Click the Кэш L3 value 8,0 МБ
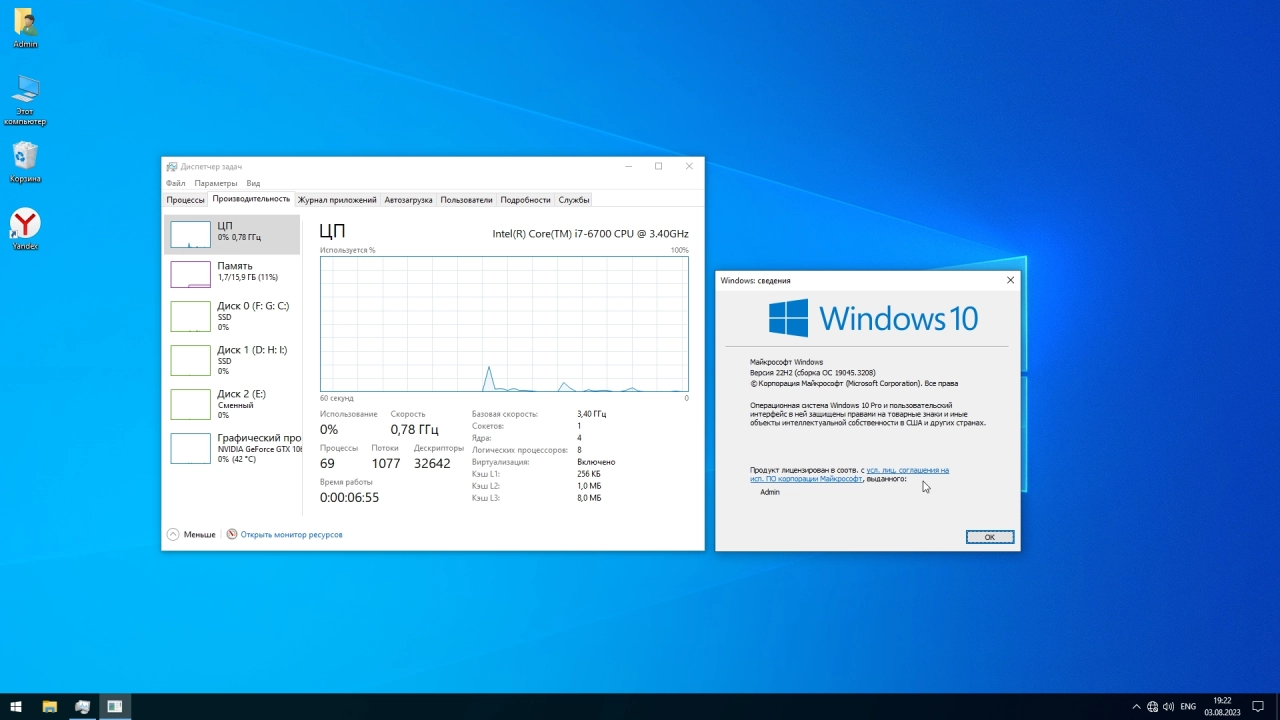The image size is (1280, 720). pyautogui.click(x=589, y=498)
